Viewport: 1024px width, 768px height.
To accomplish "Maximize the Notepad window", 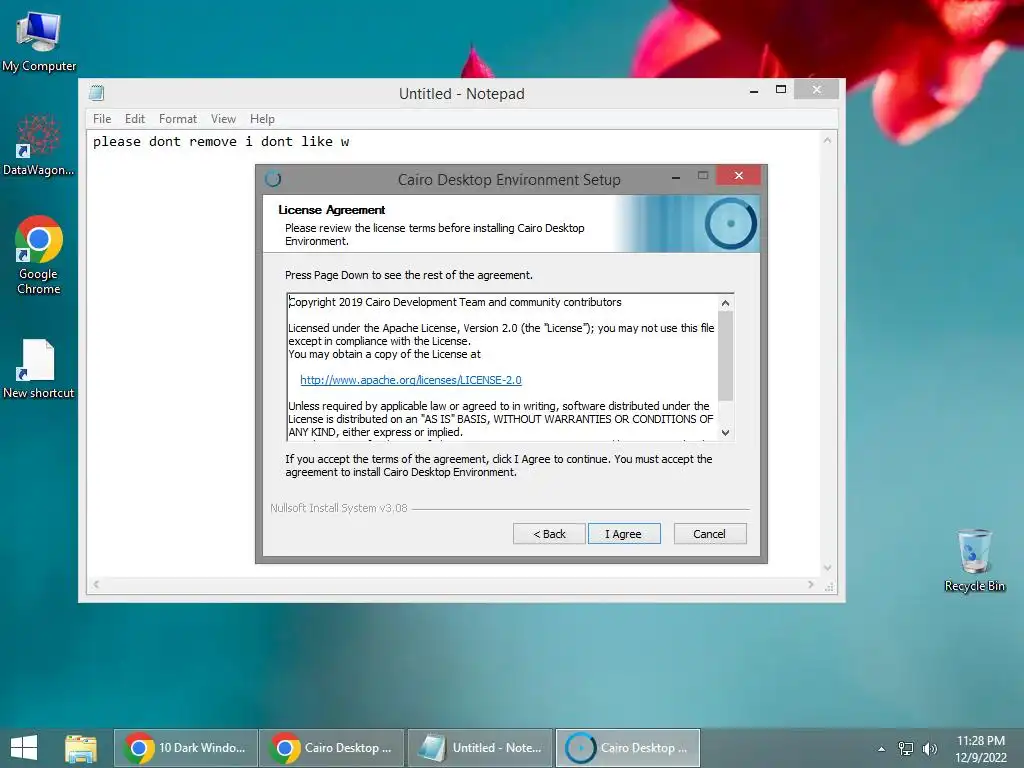I will coord(780,89).
